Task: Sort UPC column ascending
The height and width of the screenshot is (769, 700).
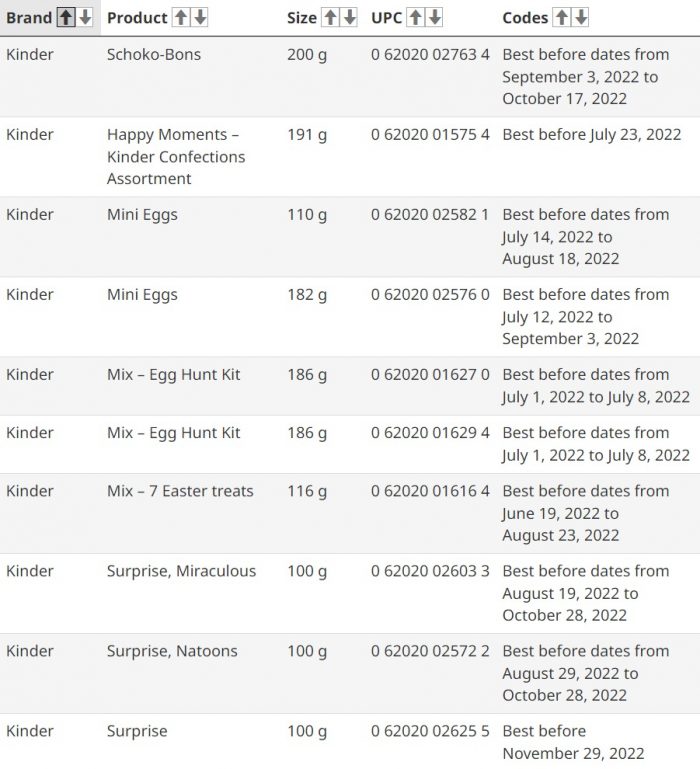Action: point(415,18)
